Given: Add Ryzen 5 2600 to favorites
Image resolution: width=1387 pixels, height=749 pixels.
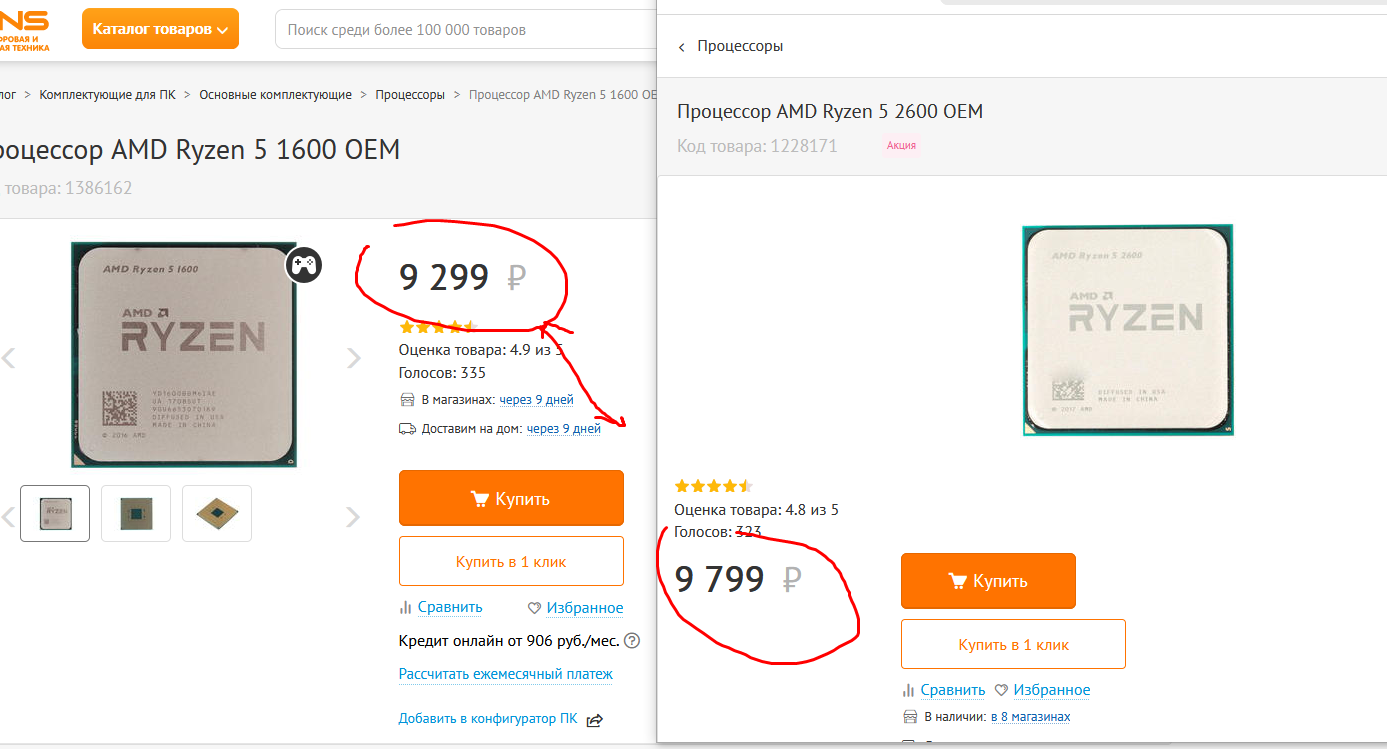Looking at the screenshot, I should click(x=1042, y=690).
